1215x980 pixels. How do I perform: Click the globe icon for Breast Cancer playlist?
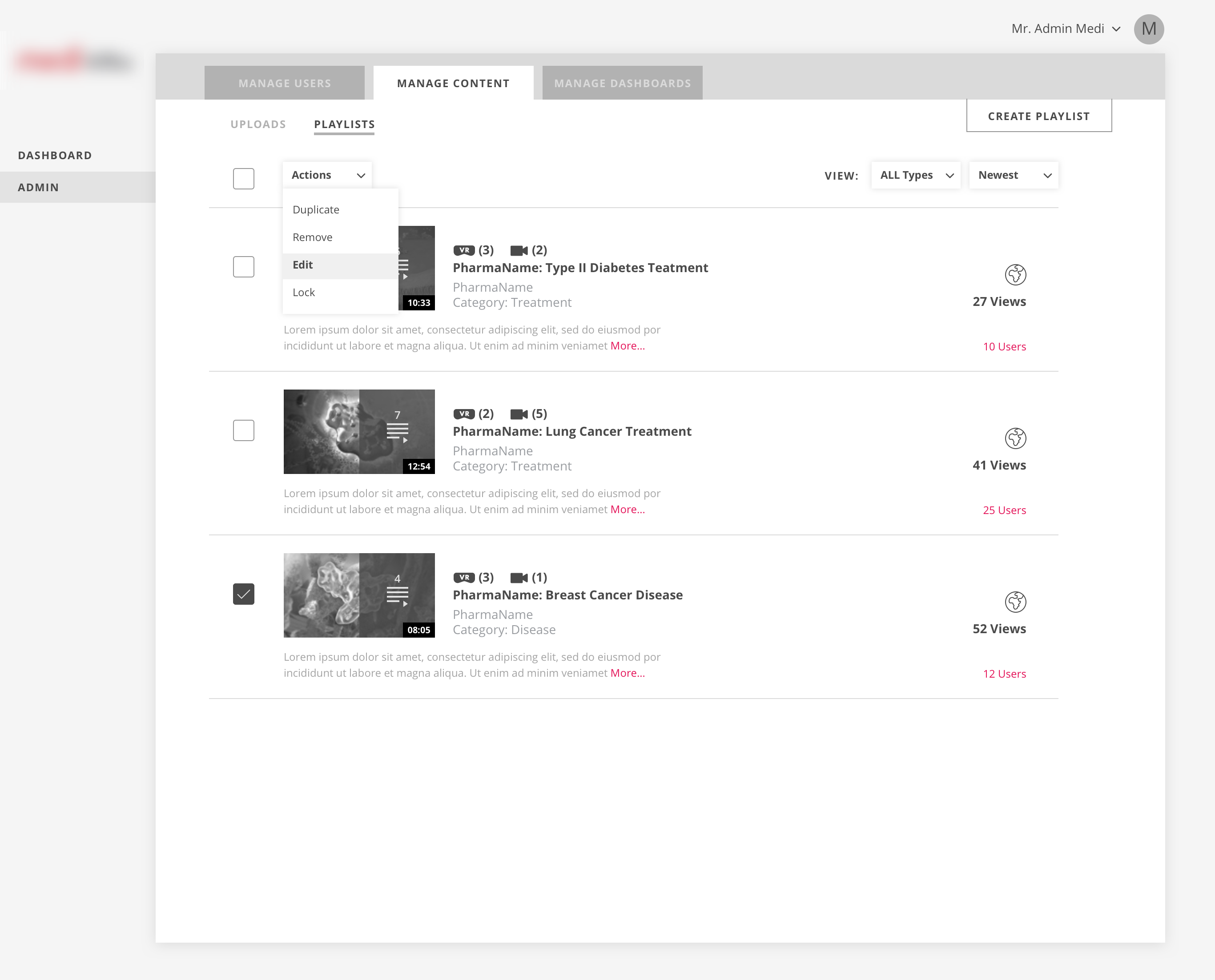[x=1015, y=602]
